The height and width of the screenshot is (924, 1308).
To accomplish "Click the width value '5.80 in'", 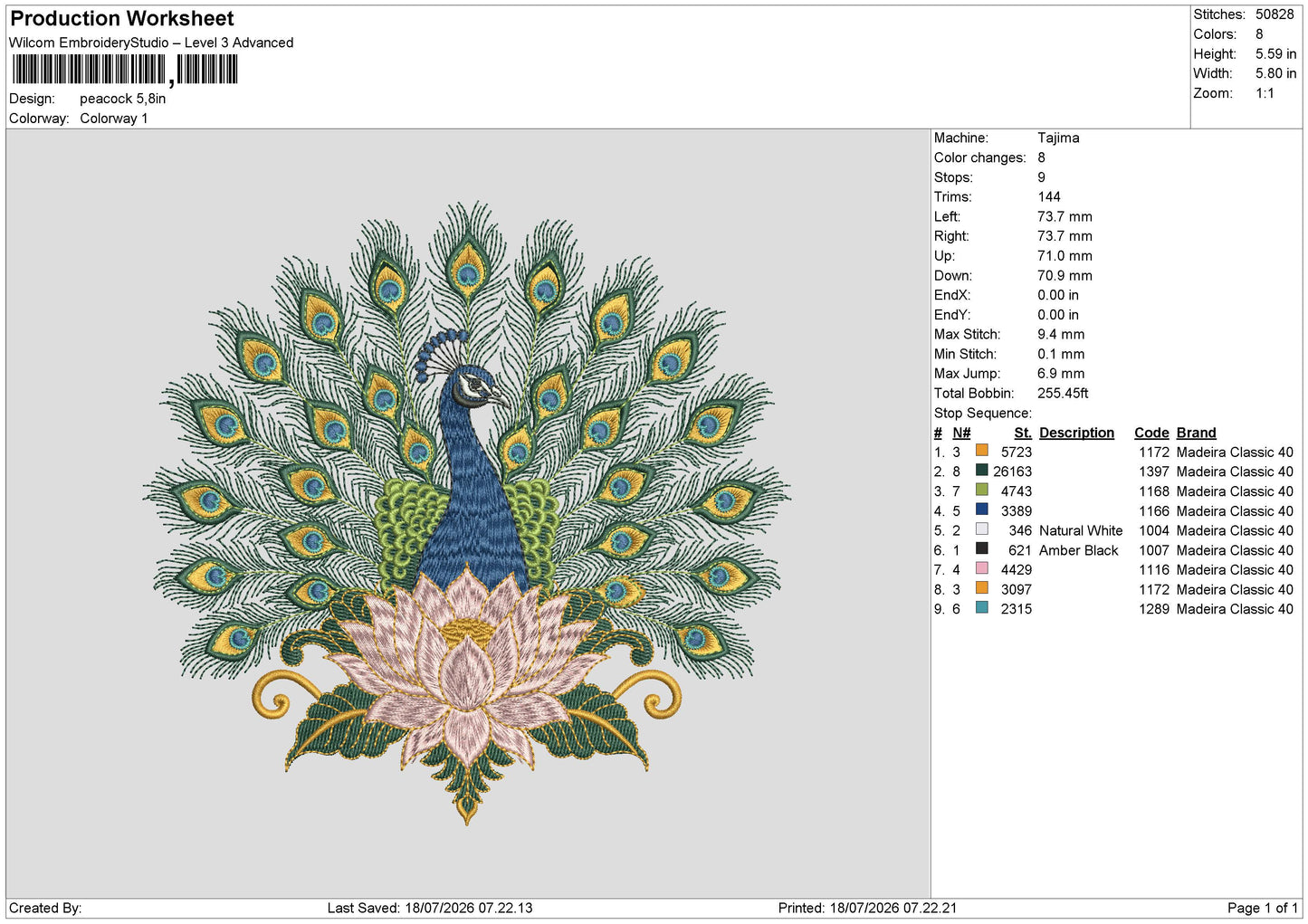I will point(1275,73).
